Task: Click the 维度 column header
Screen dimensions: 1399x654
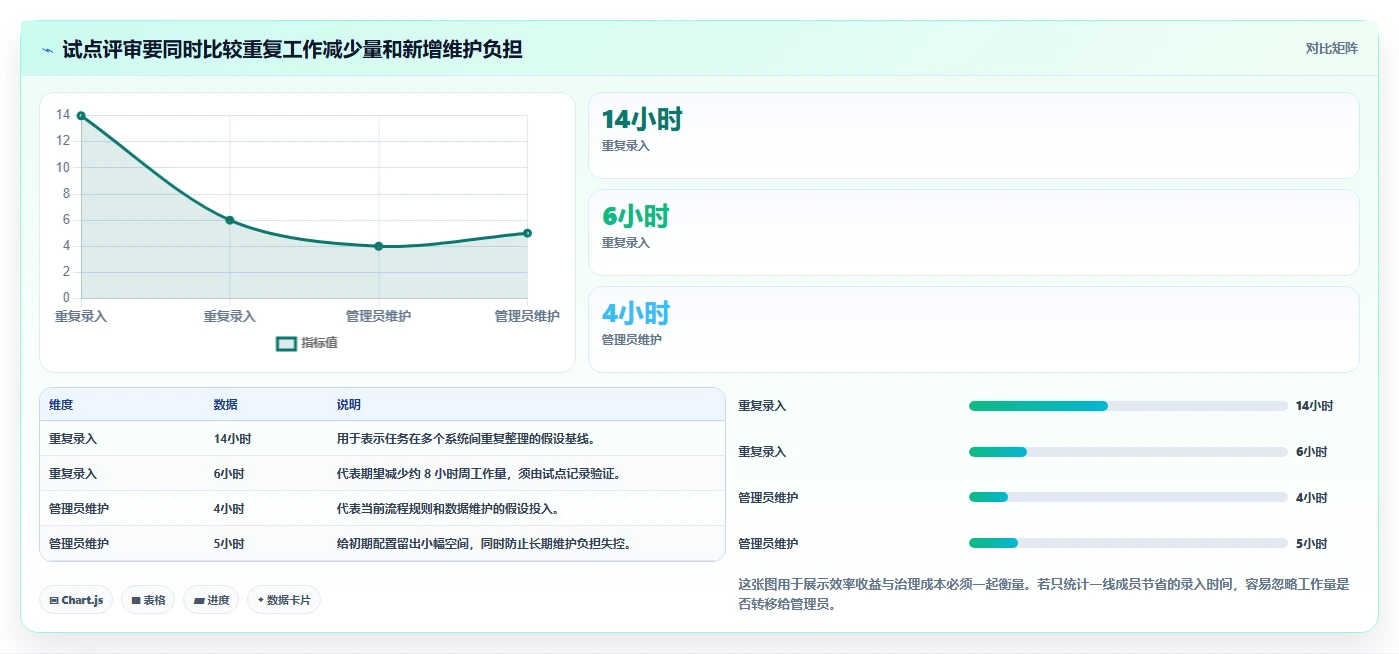Action: (x=61, y=405)
